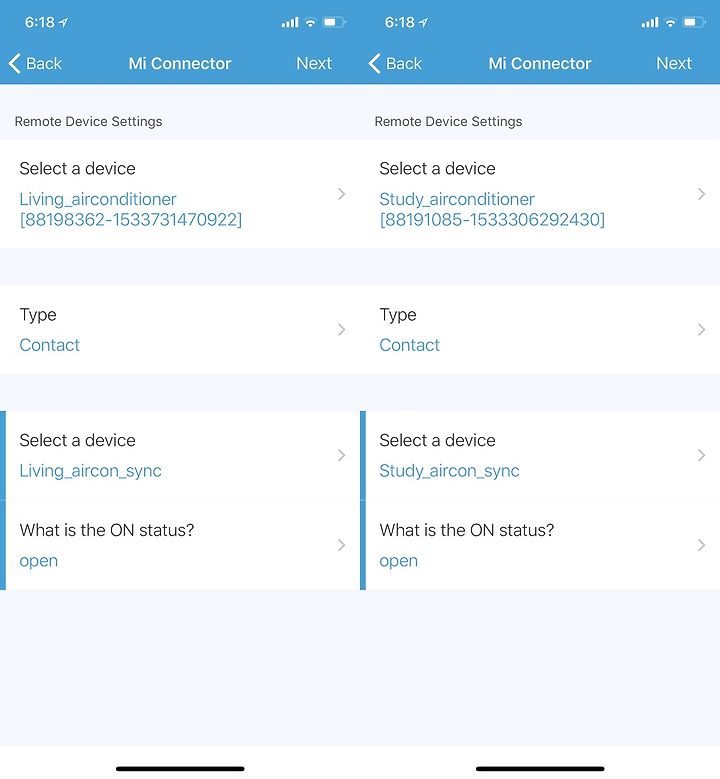Select Living_airconditioner device ID text
The image size is (720, 779).
[x=131, y=220]
